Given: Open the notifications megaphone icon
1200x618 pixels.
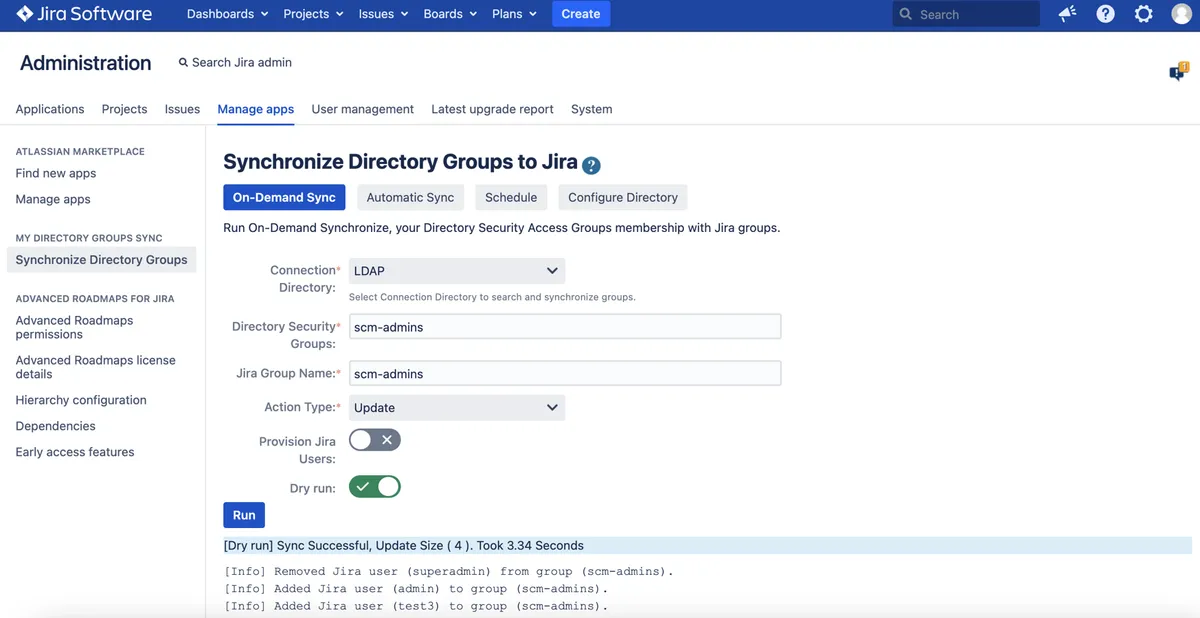Looking at the screenshot, I should 1067,14.
